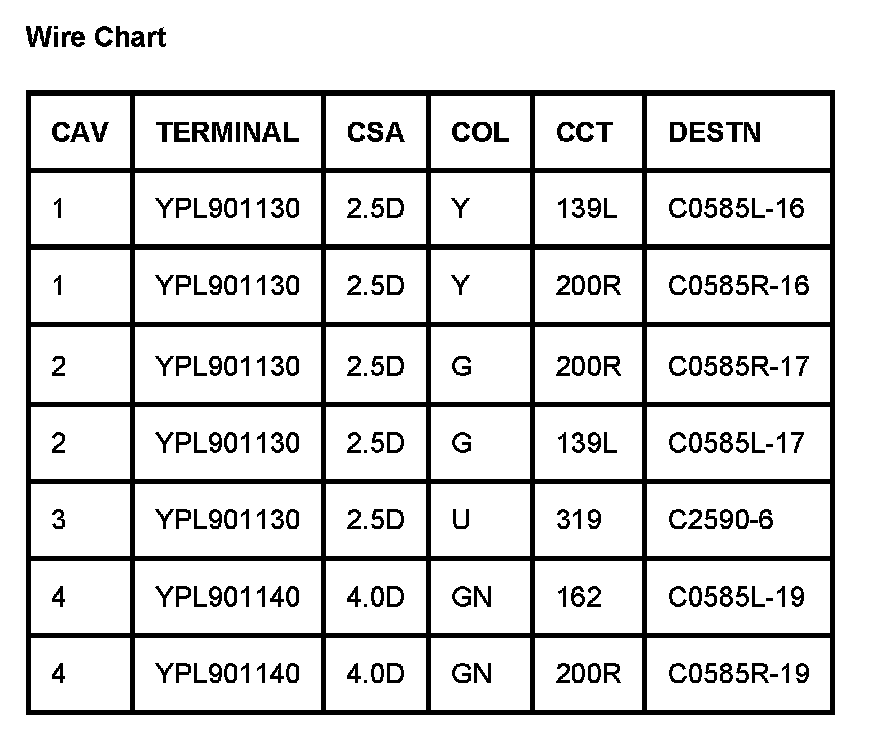Select destination cell C0585R-19
880x740 pixels.
click(738, 674)
